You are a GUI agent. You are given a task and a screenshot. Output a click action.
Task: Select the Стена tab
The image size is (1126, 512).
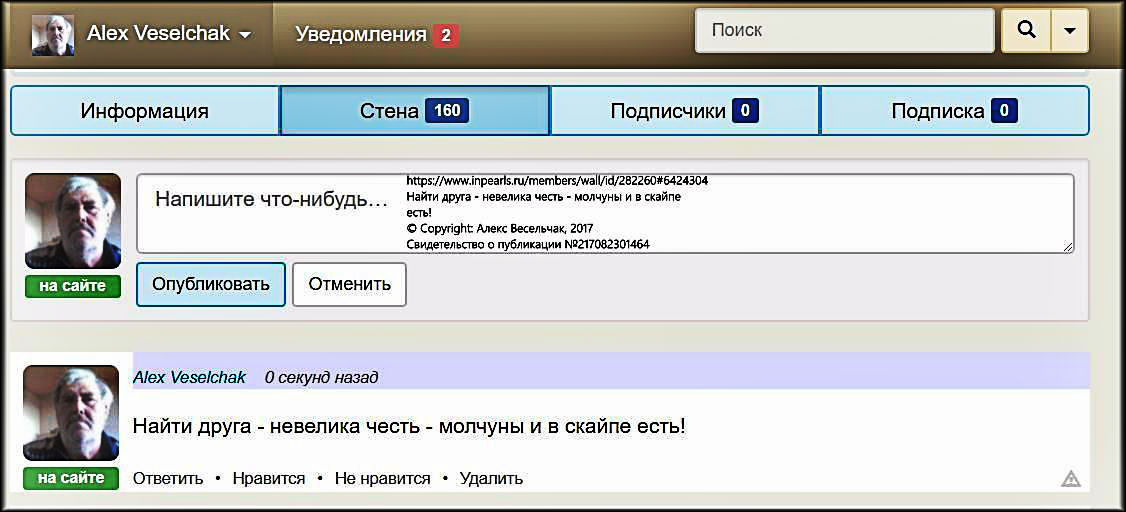[x=390, y=111]
